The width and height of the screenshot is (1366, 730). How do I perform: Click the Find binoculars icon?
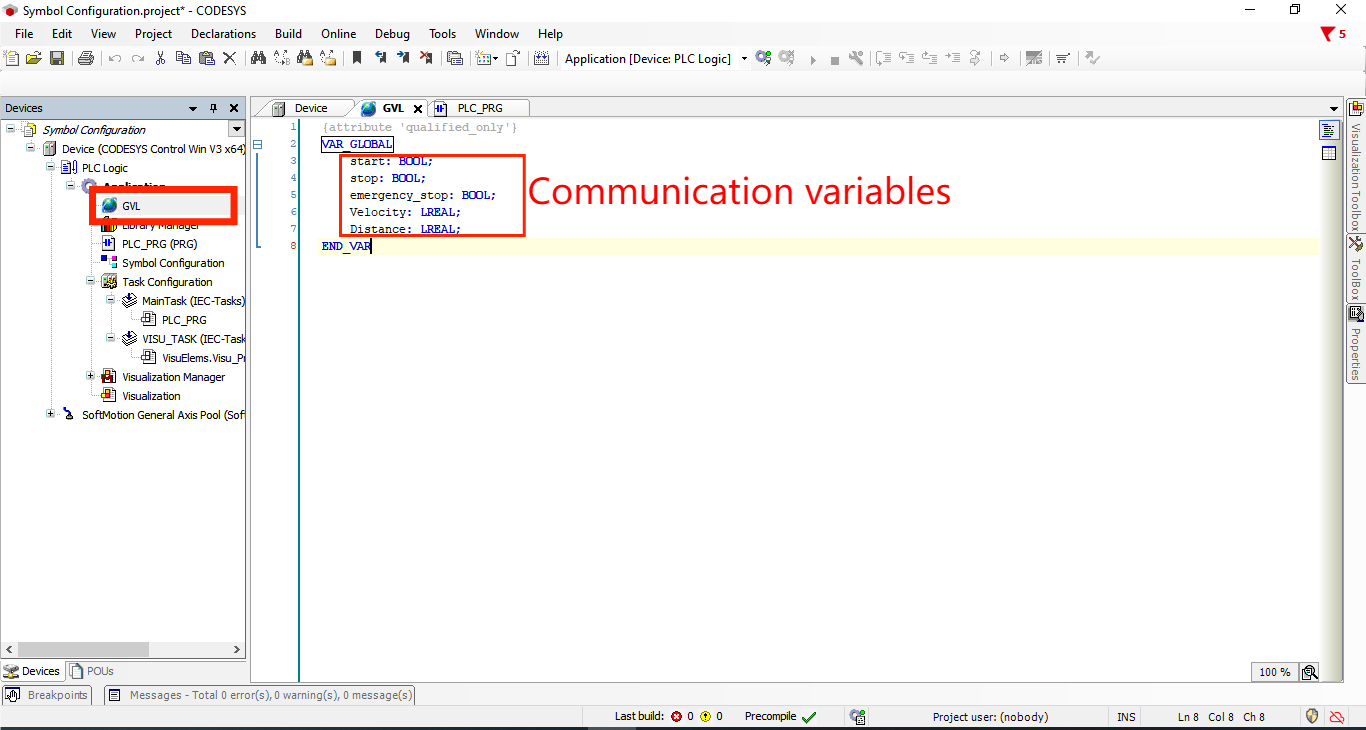[x=258, y=59]
